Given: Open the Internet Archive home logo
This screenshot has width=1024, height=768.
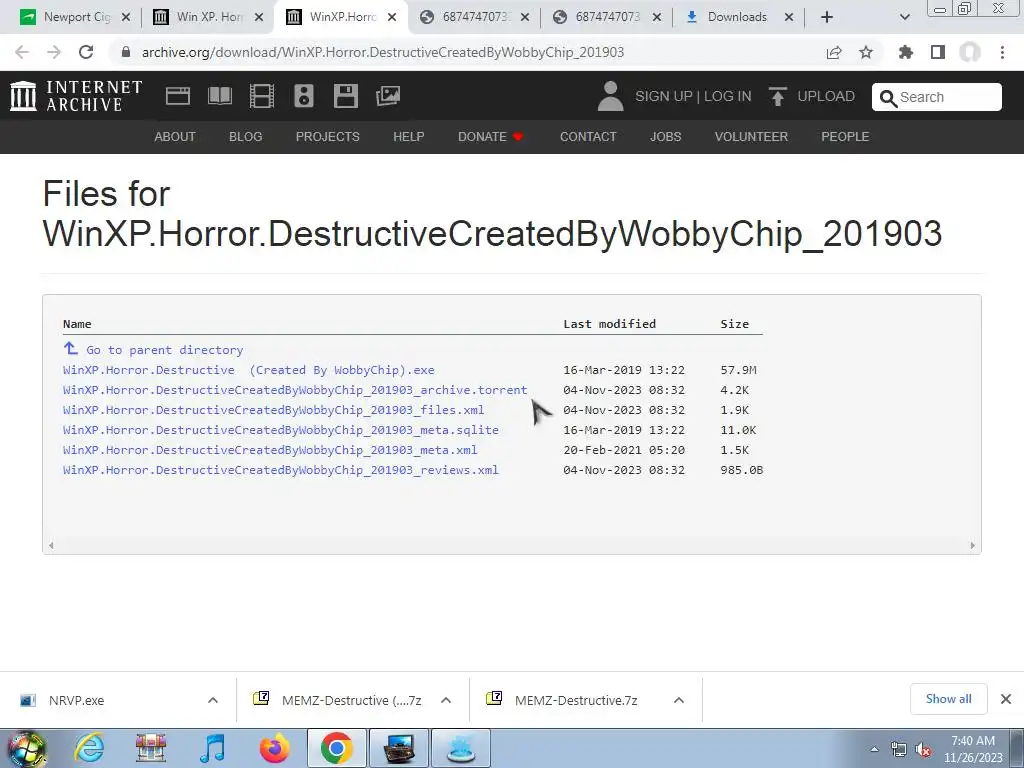Looking at the screenshot, I should click(x=76, y=96).
